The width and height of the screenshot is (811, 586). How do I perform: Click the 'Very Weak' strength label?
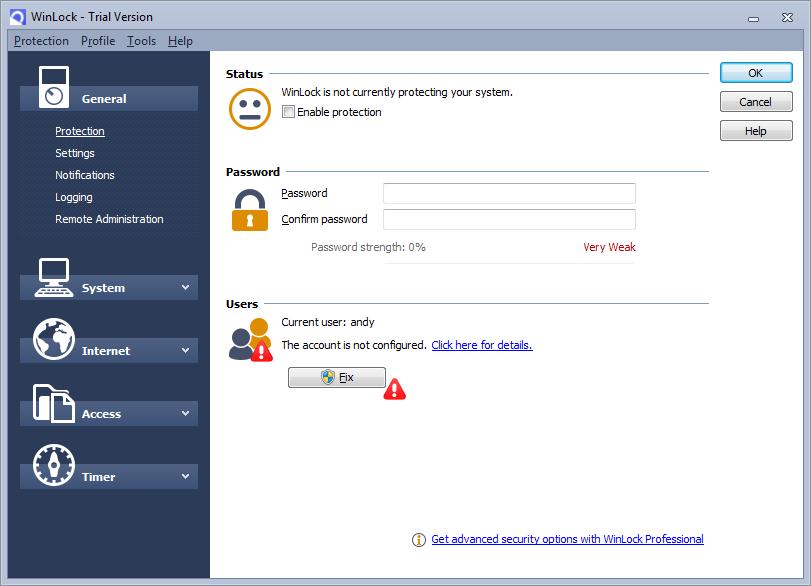pos(609,247)
